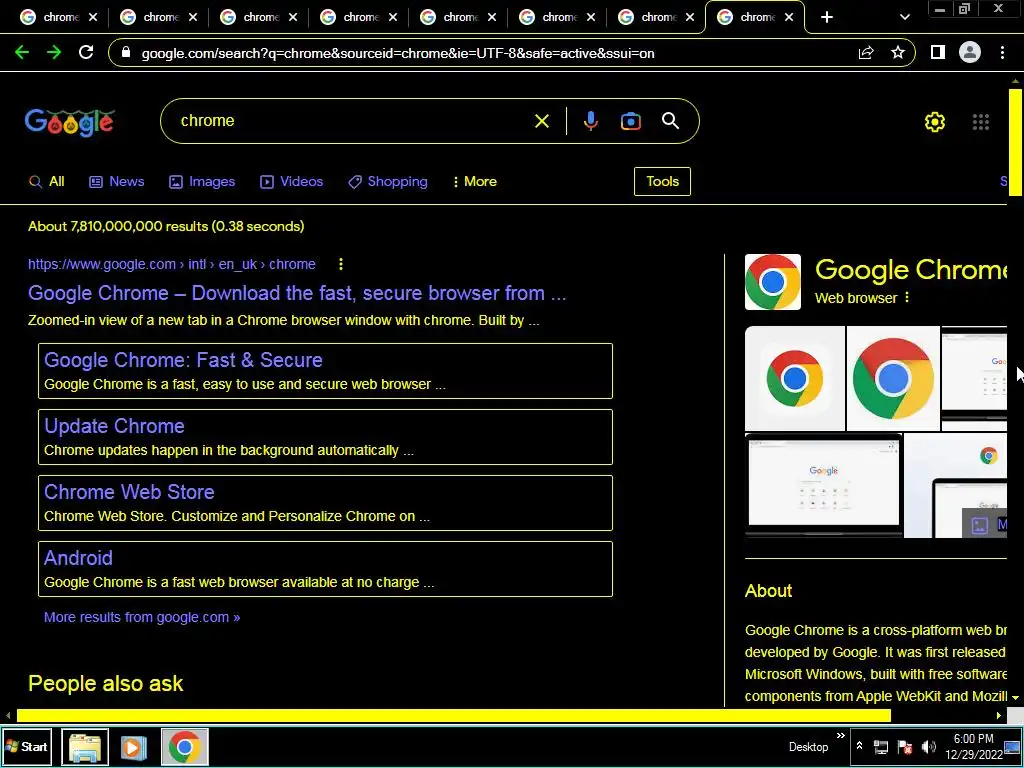This screenshot has height=768, width=1024.
Task: Show hidden system tray icons
Action: pyautogui.click(x=859, y=746)
